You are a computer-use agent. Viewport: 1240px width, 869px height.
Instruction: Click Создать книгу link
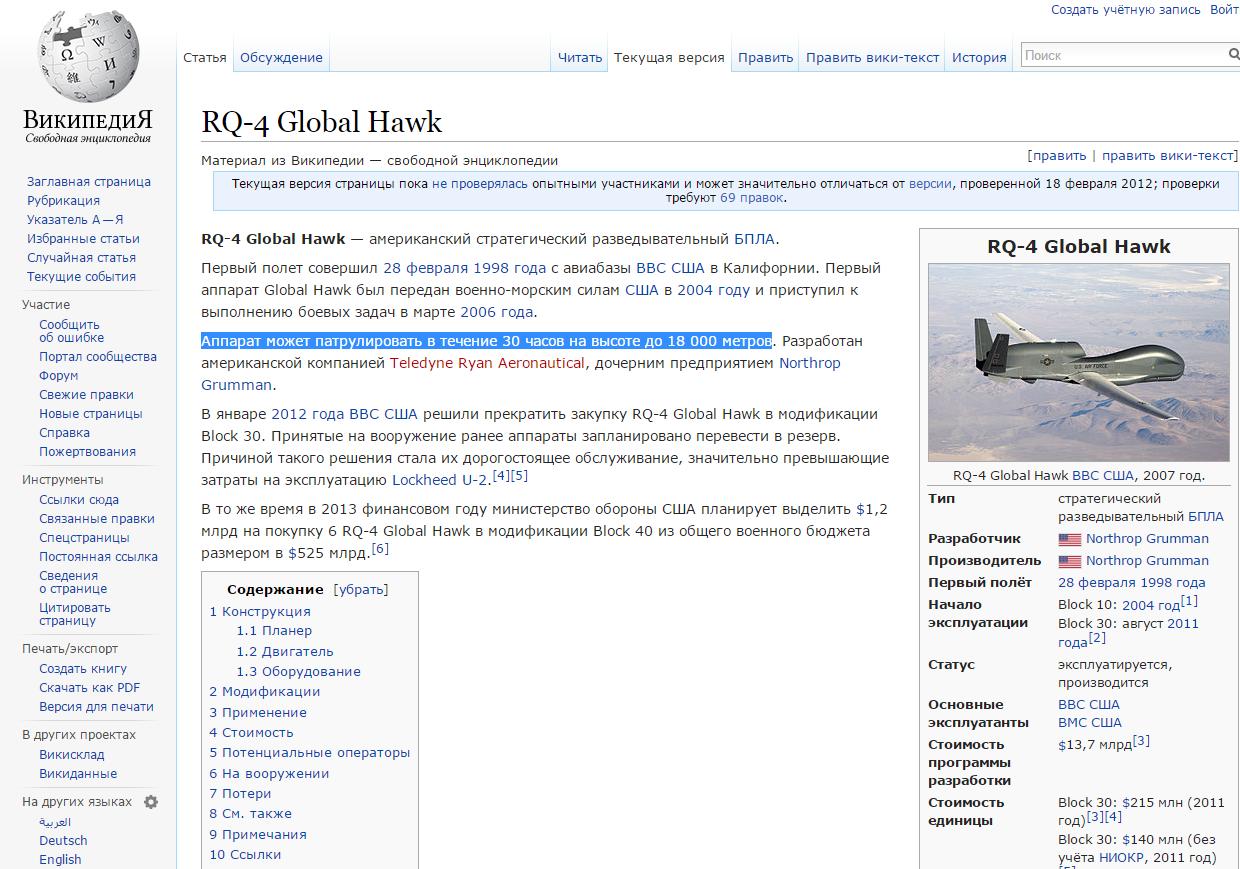click(x=83, y=669)
